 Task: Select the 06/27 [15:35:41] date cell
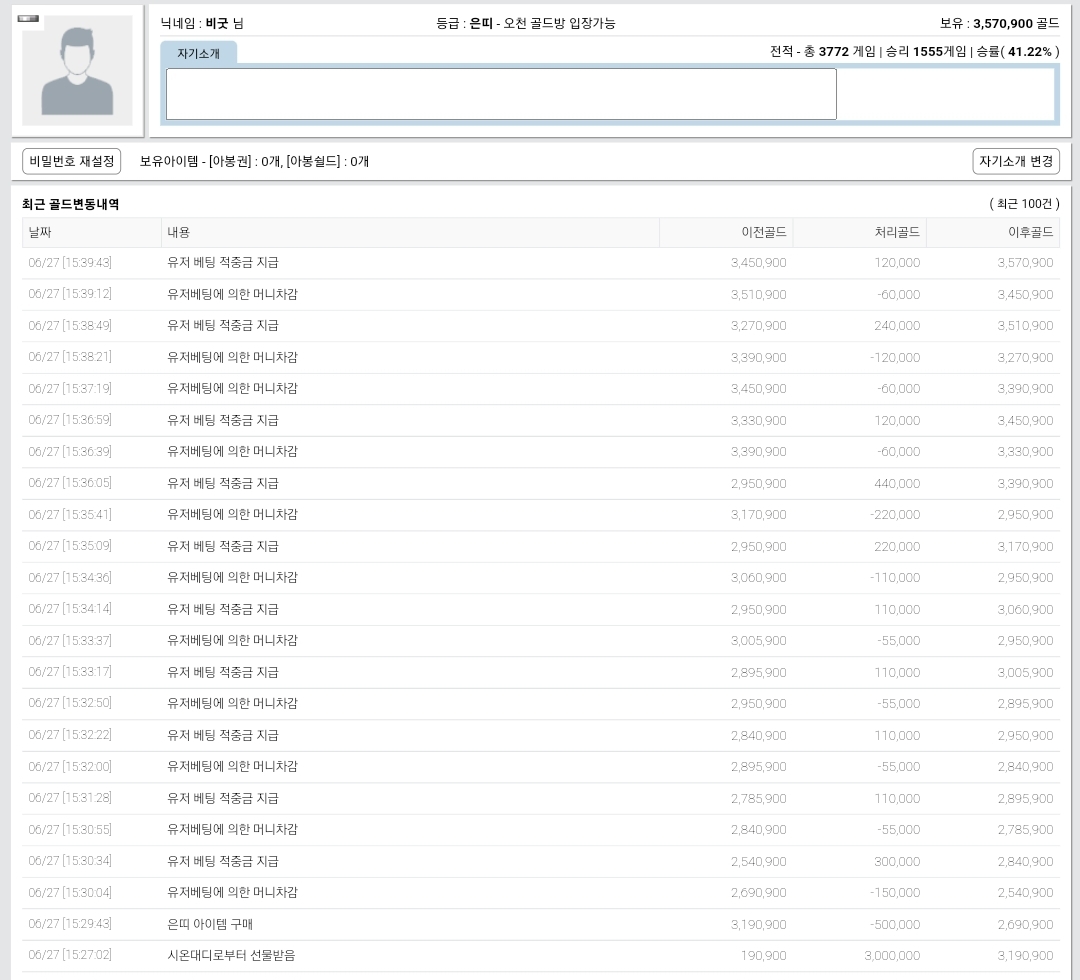(x=70, y=514)
